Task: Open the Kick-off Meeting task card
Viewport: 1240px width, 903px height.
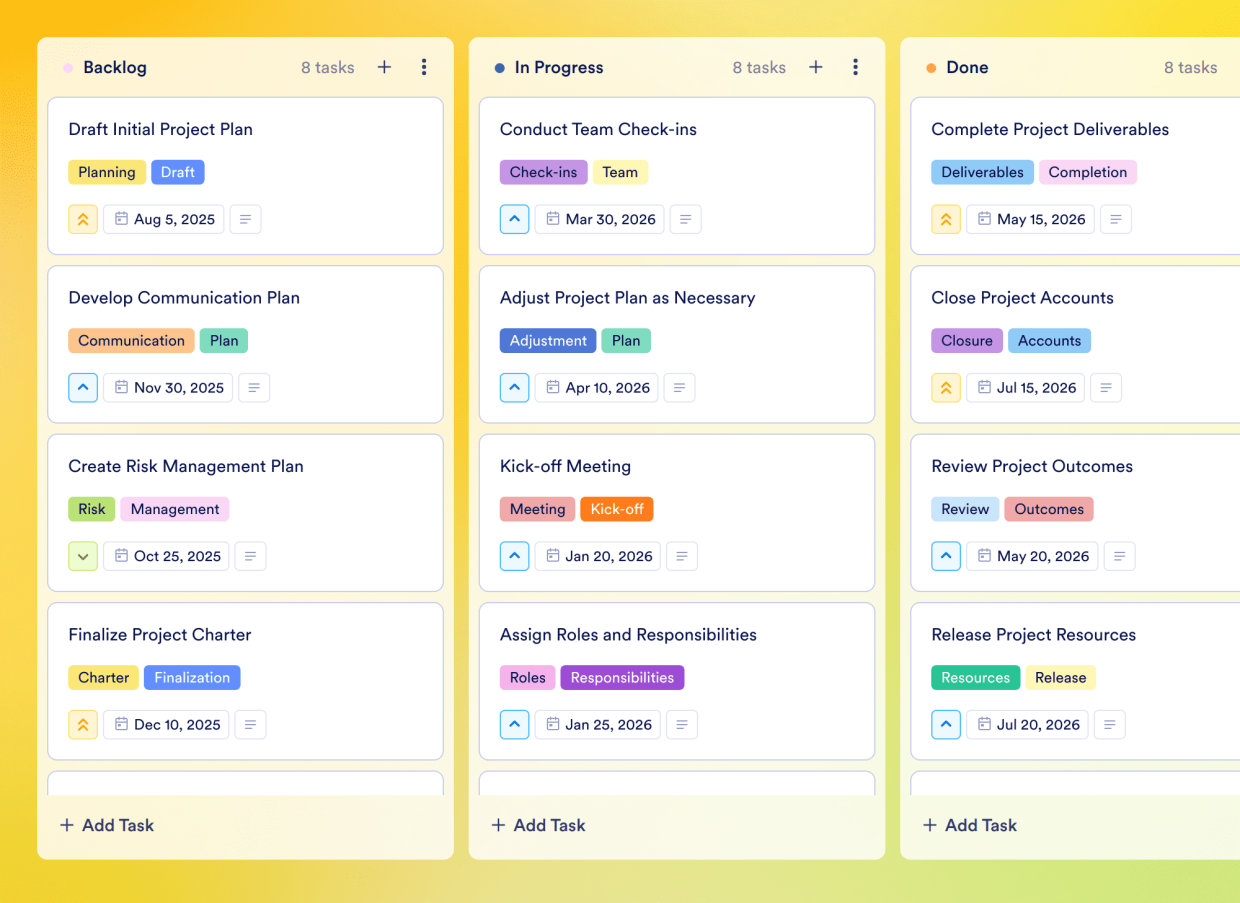Action: [566, 466]
